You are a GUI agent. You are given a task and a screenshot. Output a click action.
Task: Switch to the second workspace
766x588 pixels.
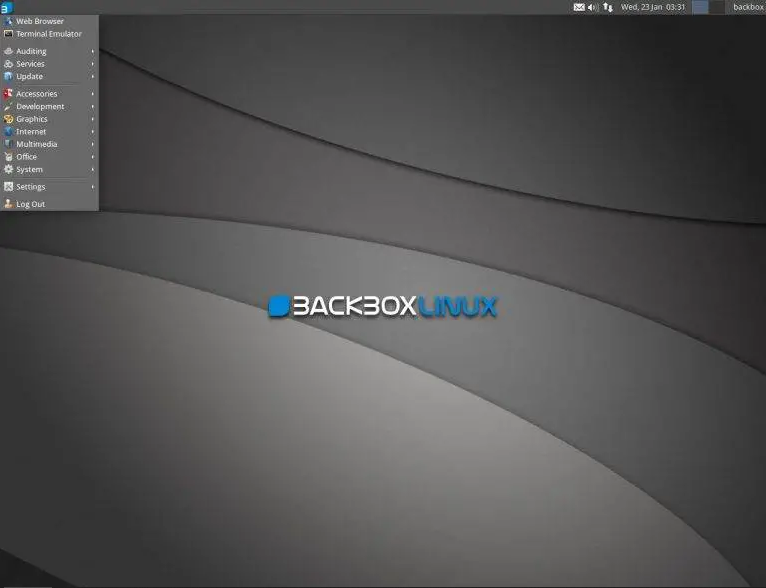click(x=717, y=7)
